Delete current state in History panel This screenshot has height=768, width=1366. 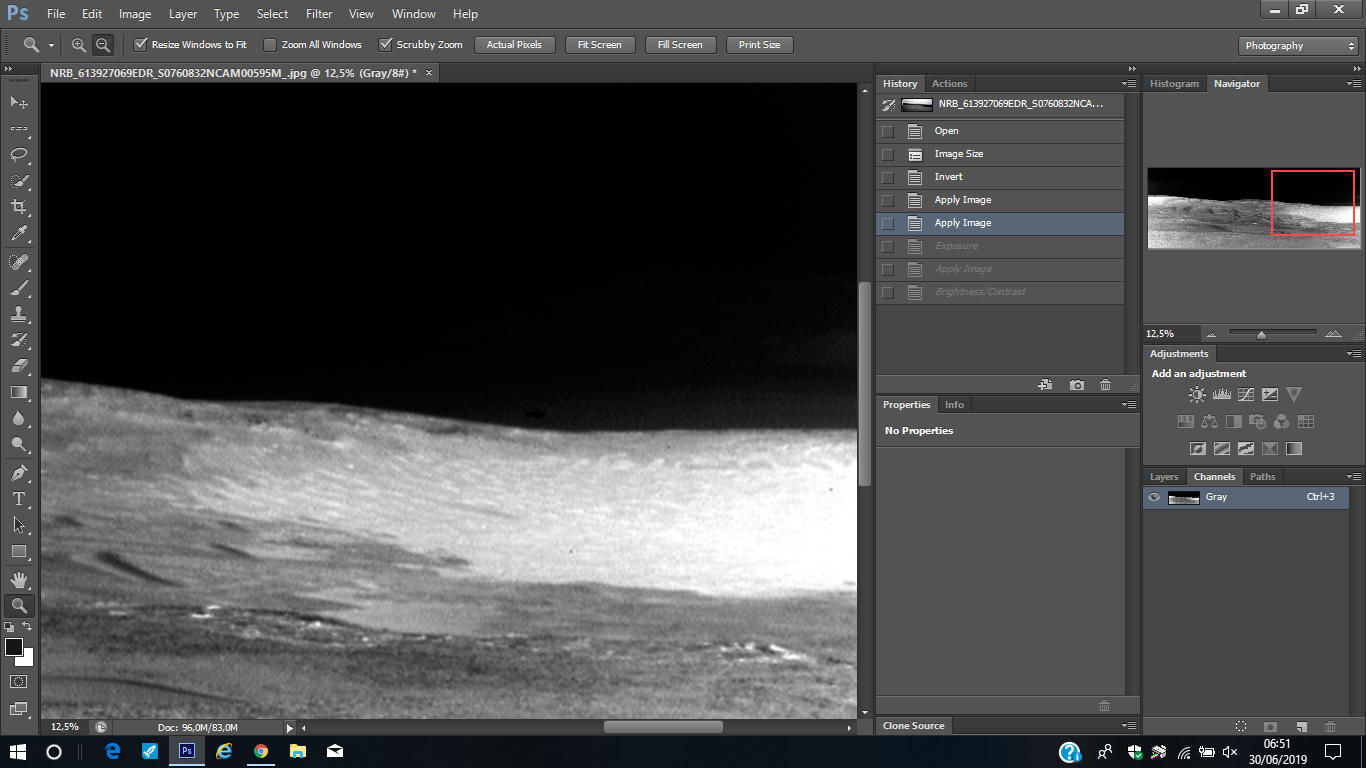pyautogui.click(x=1105, y=385)
